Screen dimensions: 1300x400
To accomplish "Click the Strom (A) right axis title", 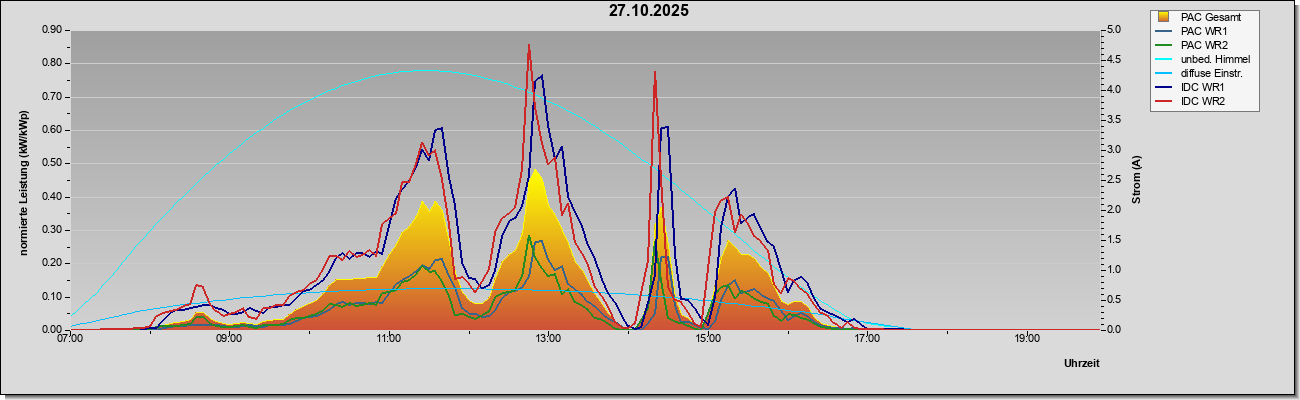I will [1136, 179].
